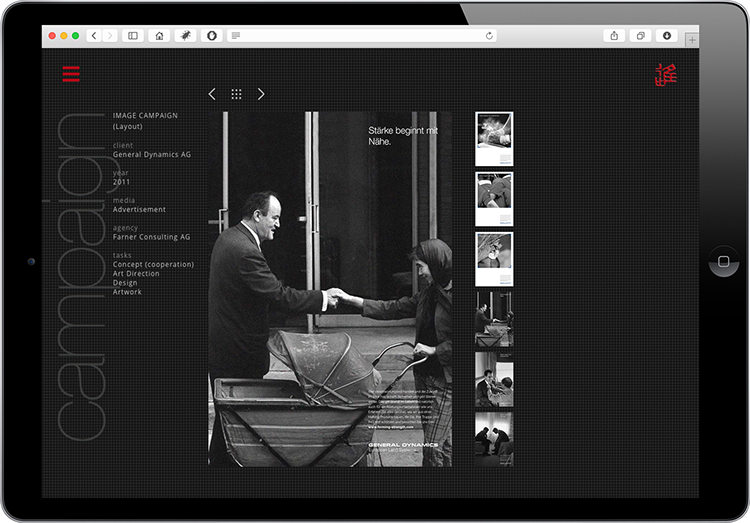The width and height of the screenshot is (750, 523).
Task: Open the browser downloads icon
Action: [x=667, y=36]
